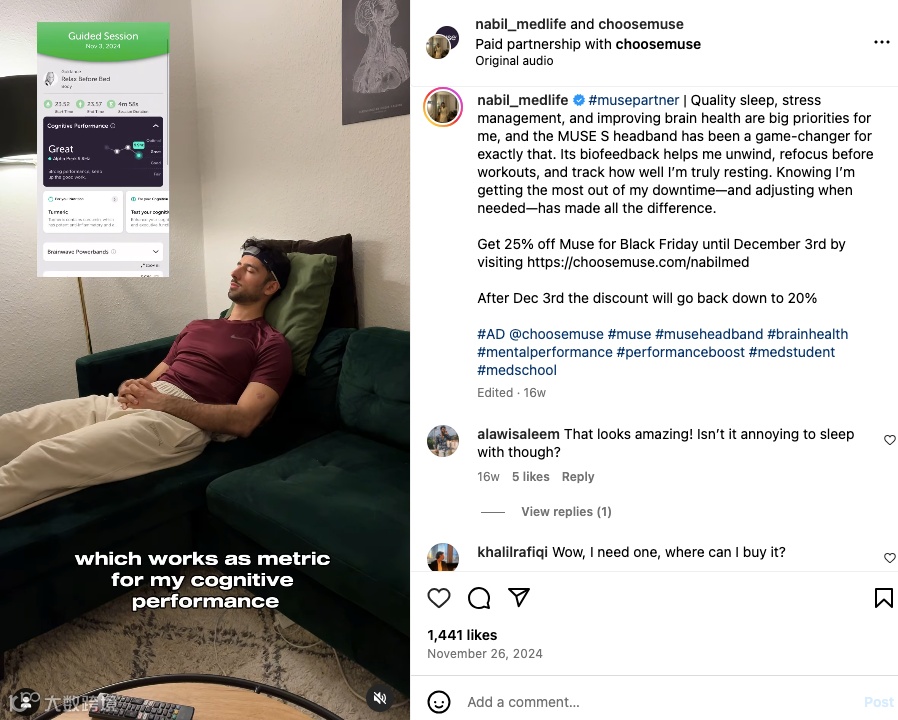View nabil_medlife's story profile picture
898x720 pixels.
coord(443,107)
